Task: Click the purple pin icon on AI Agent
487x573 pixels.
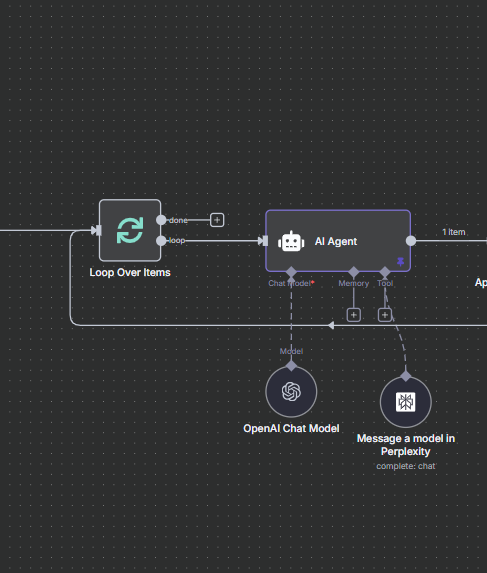Action: 400,262
